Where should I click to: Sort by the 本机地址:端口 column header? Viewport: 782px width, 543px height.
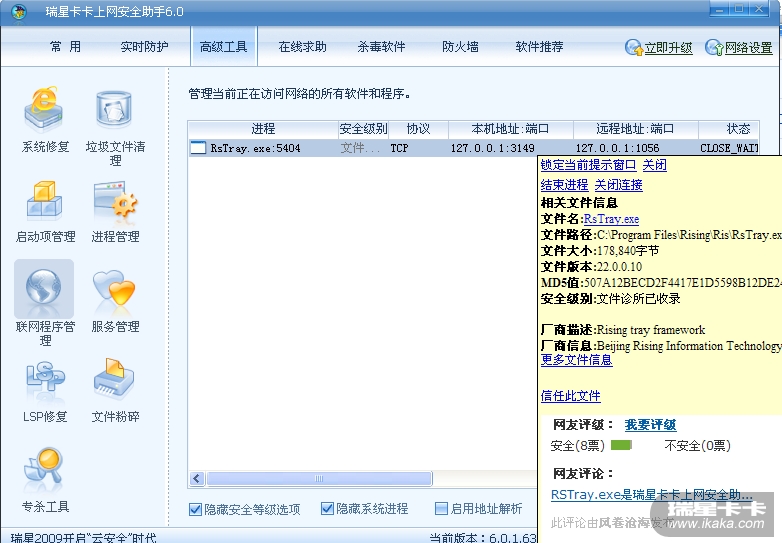[x=510, y=129]
